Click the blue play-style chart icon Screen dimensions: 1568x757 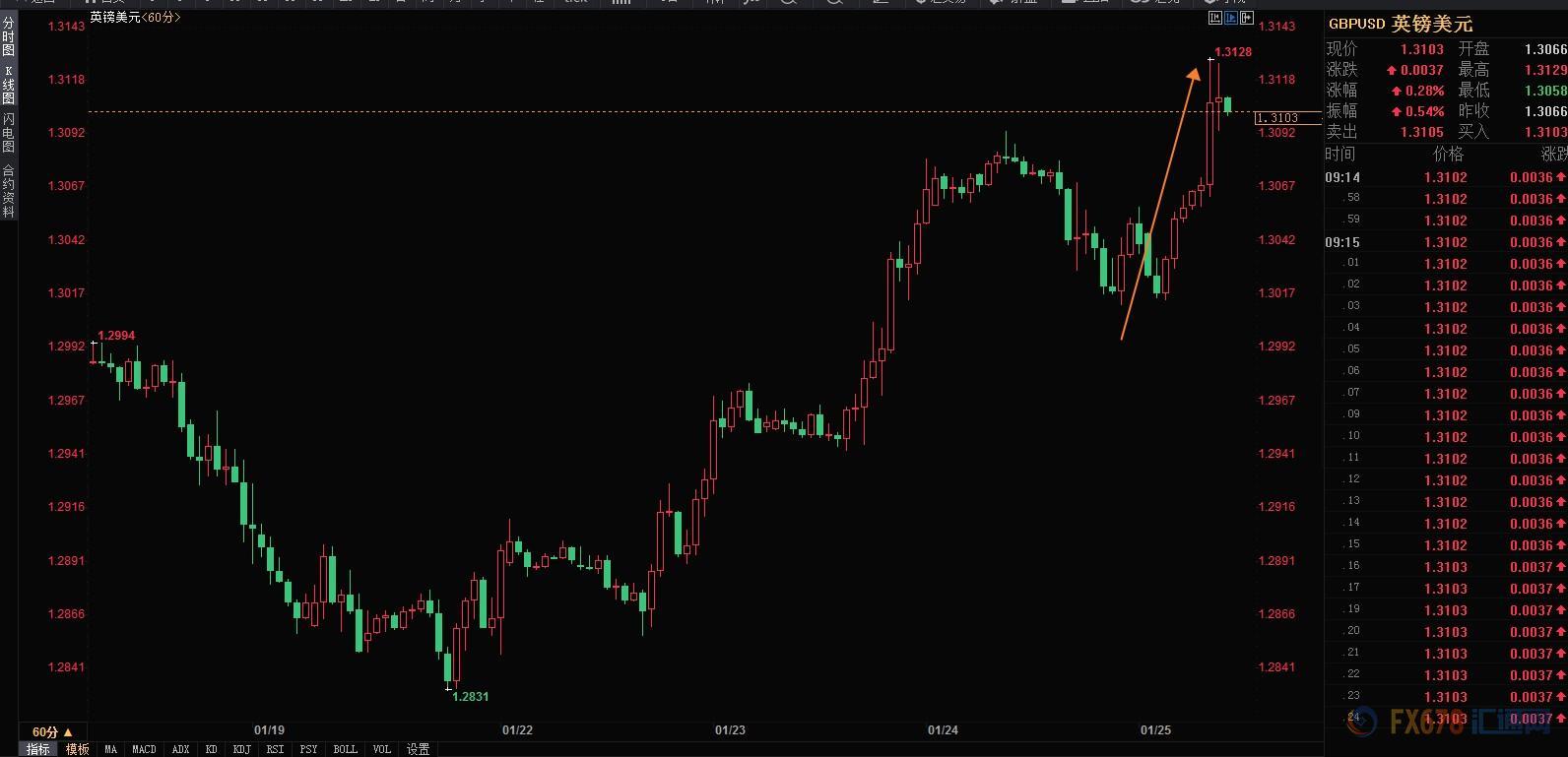point(1230,18)
